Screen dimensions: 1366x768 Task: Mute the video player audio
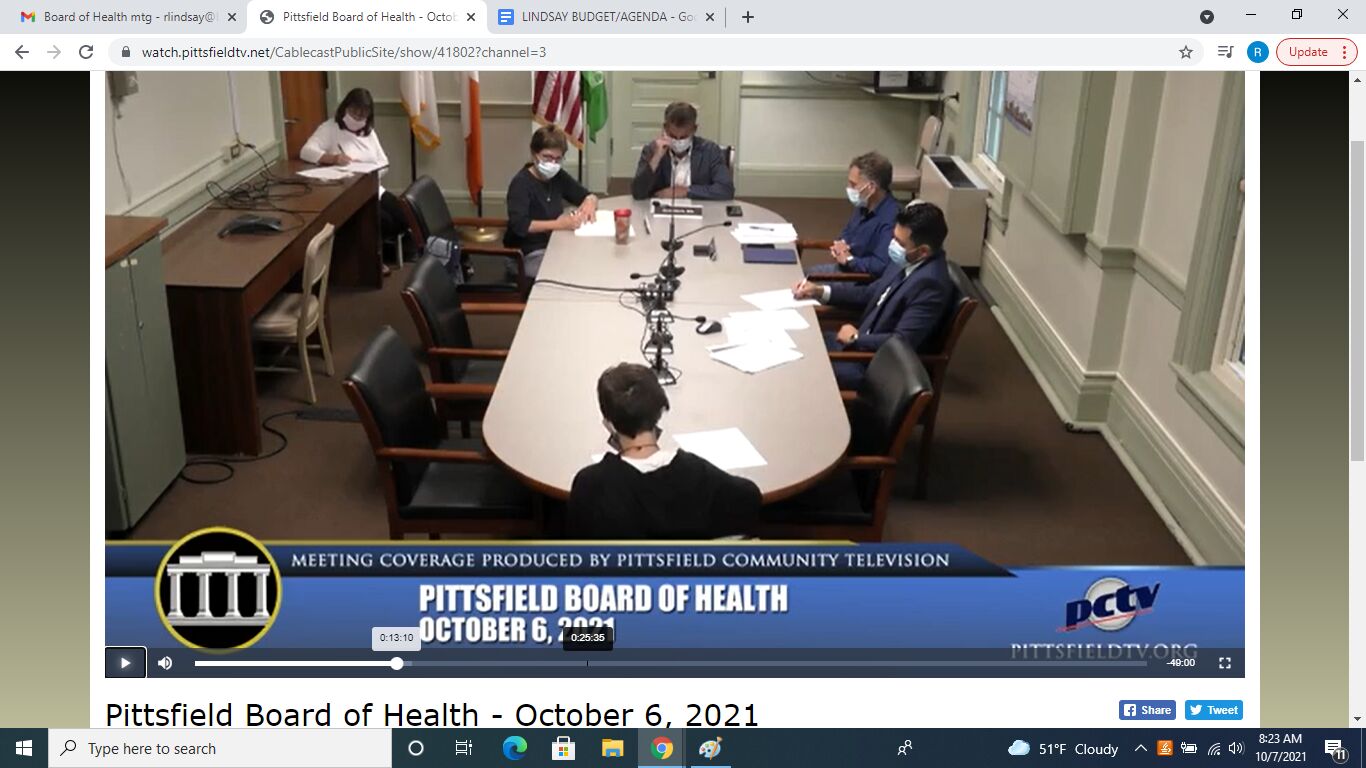point(164,662)
